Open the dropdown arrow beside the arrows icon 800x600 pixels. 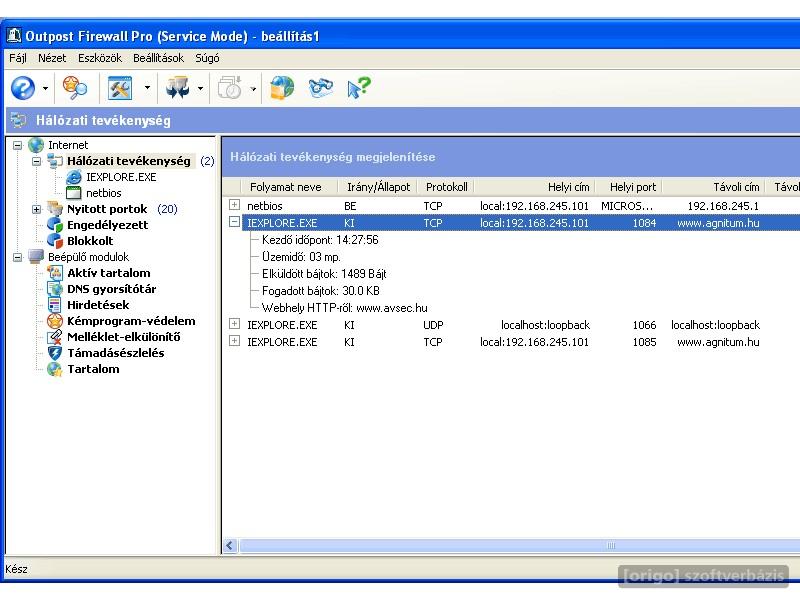click(201, 89)
